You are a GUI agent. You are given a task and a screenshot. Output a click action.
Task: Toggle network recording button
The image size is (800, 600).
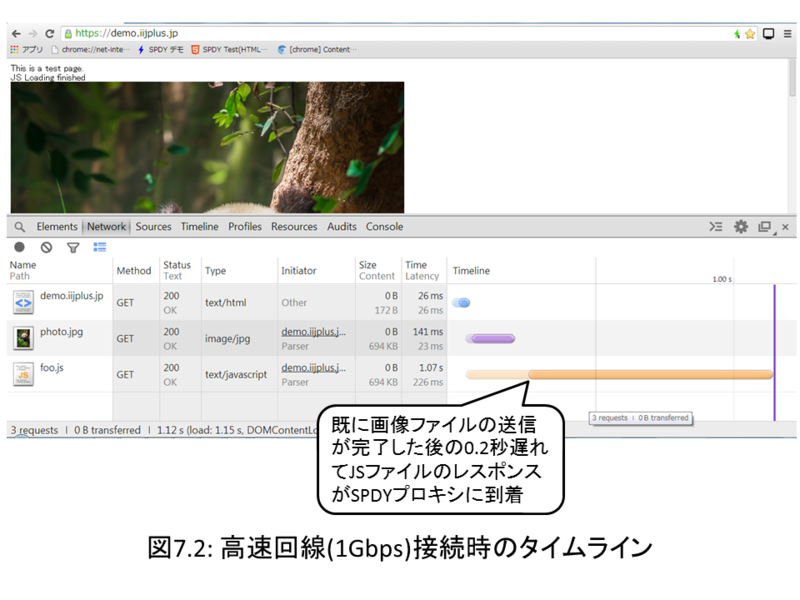(x=19, y=247)
